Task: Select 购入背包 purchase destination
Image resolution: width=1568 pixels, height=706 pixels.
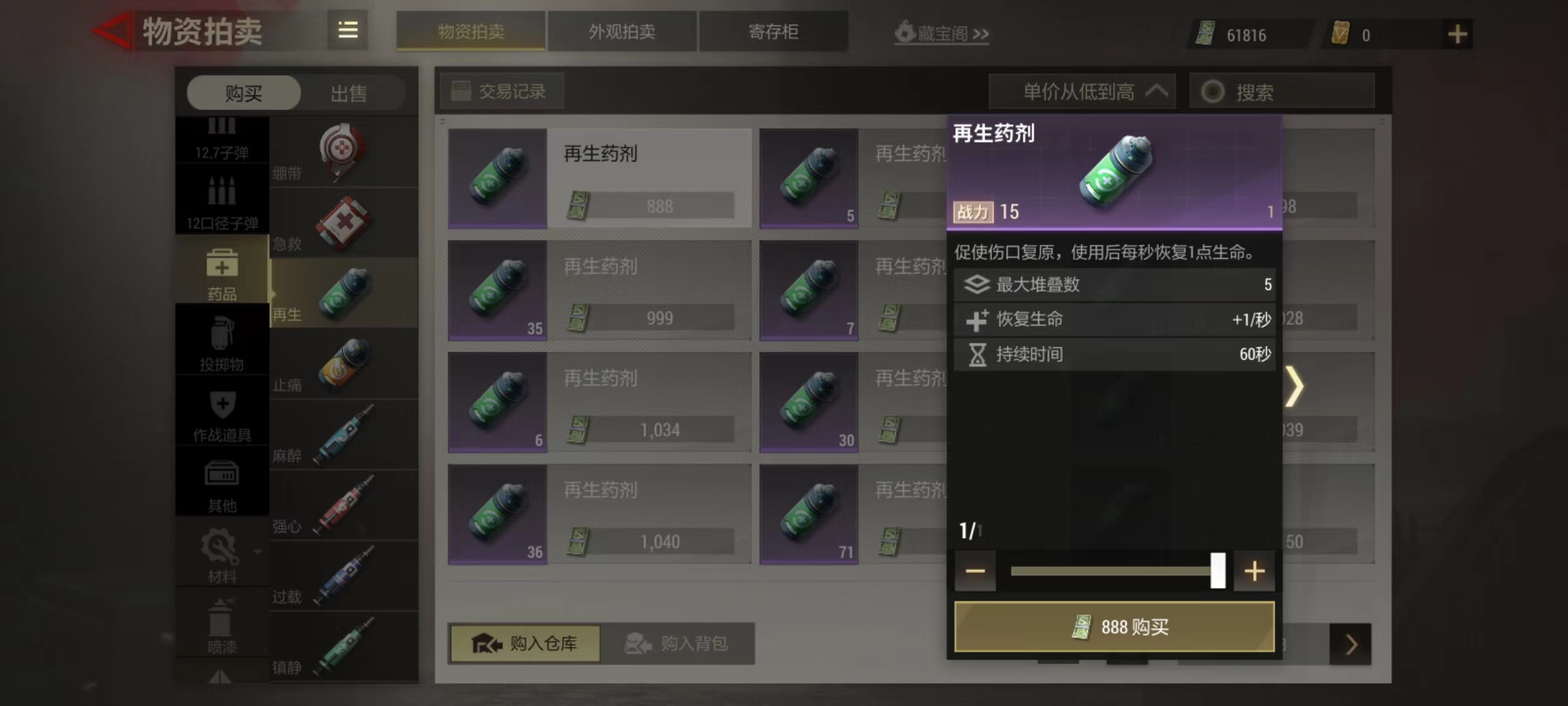Action: [x=677, y=643]
